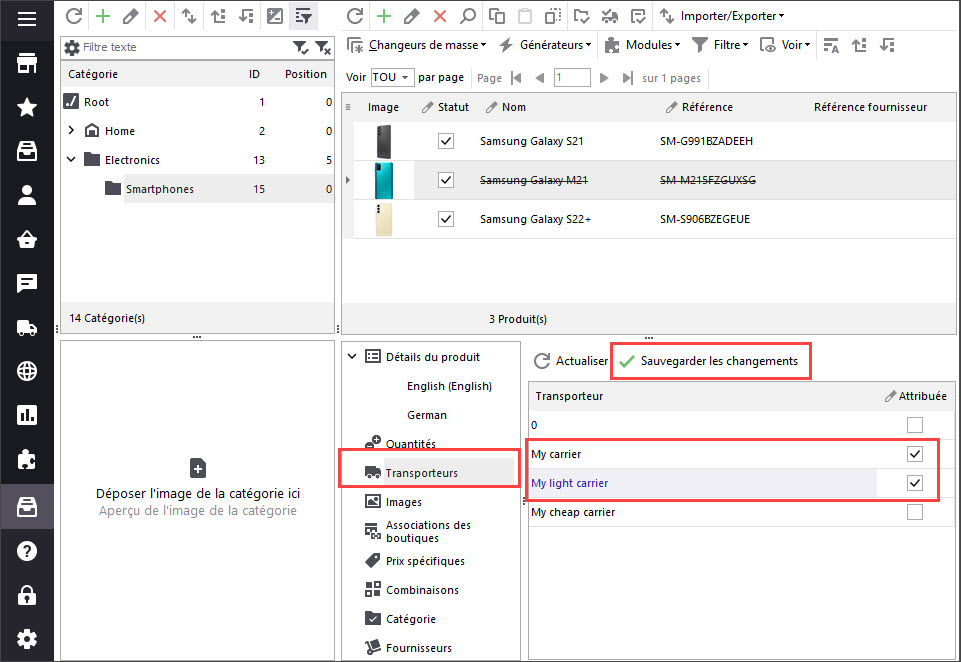Viewport: 961px width, 662px height.
Task: Open the globe localization icon in sidebar
Action: 27,371
